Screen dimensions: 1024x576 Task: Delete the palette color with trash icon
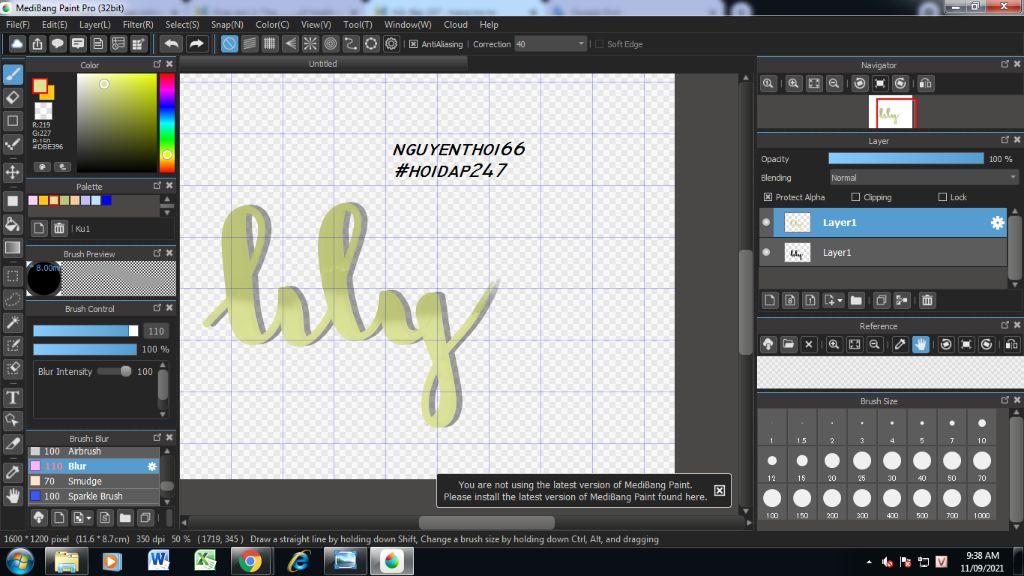tap(59, 228)
